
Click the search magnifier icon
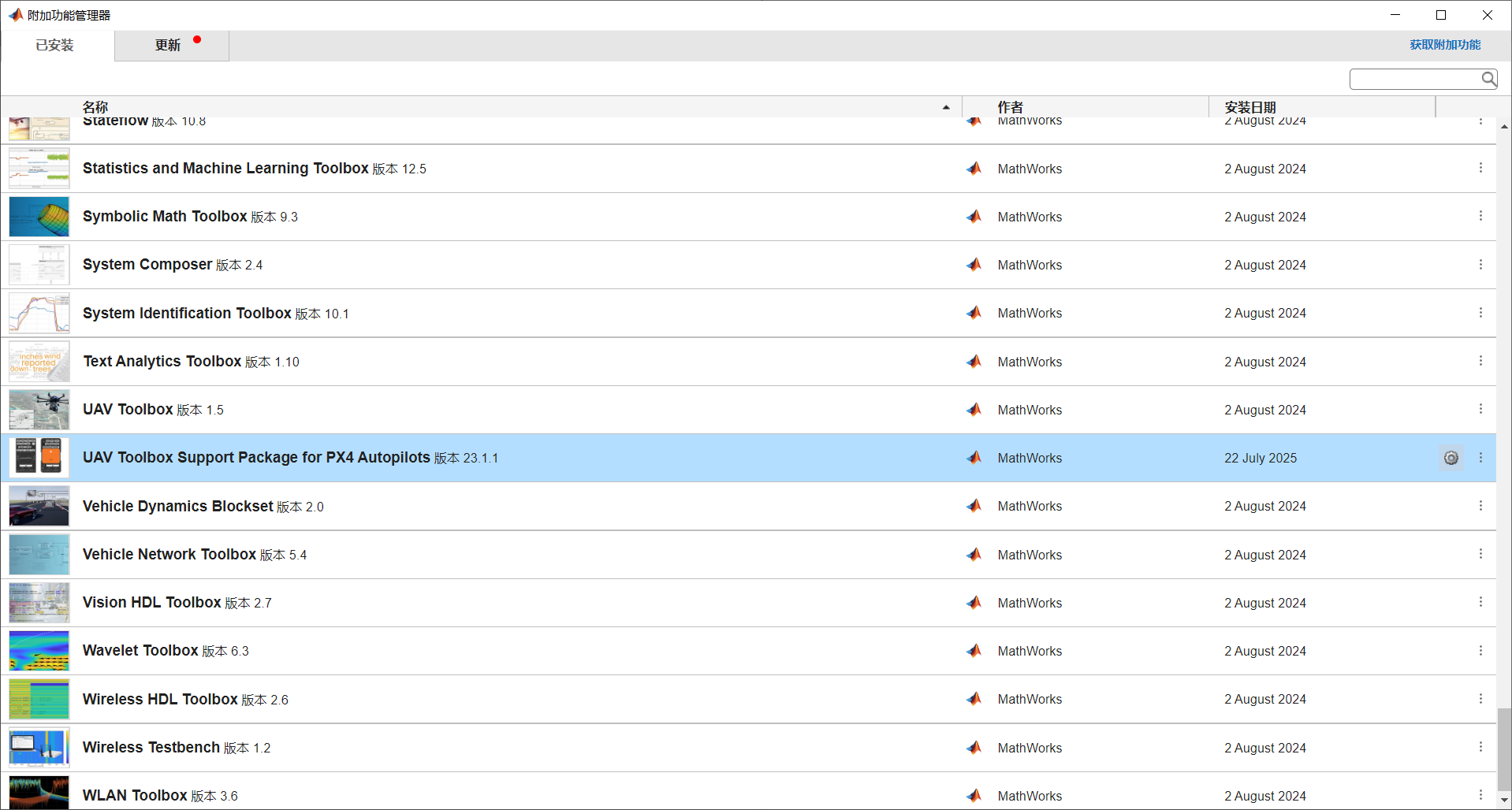click(1488, 79)
